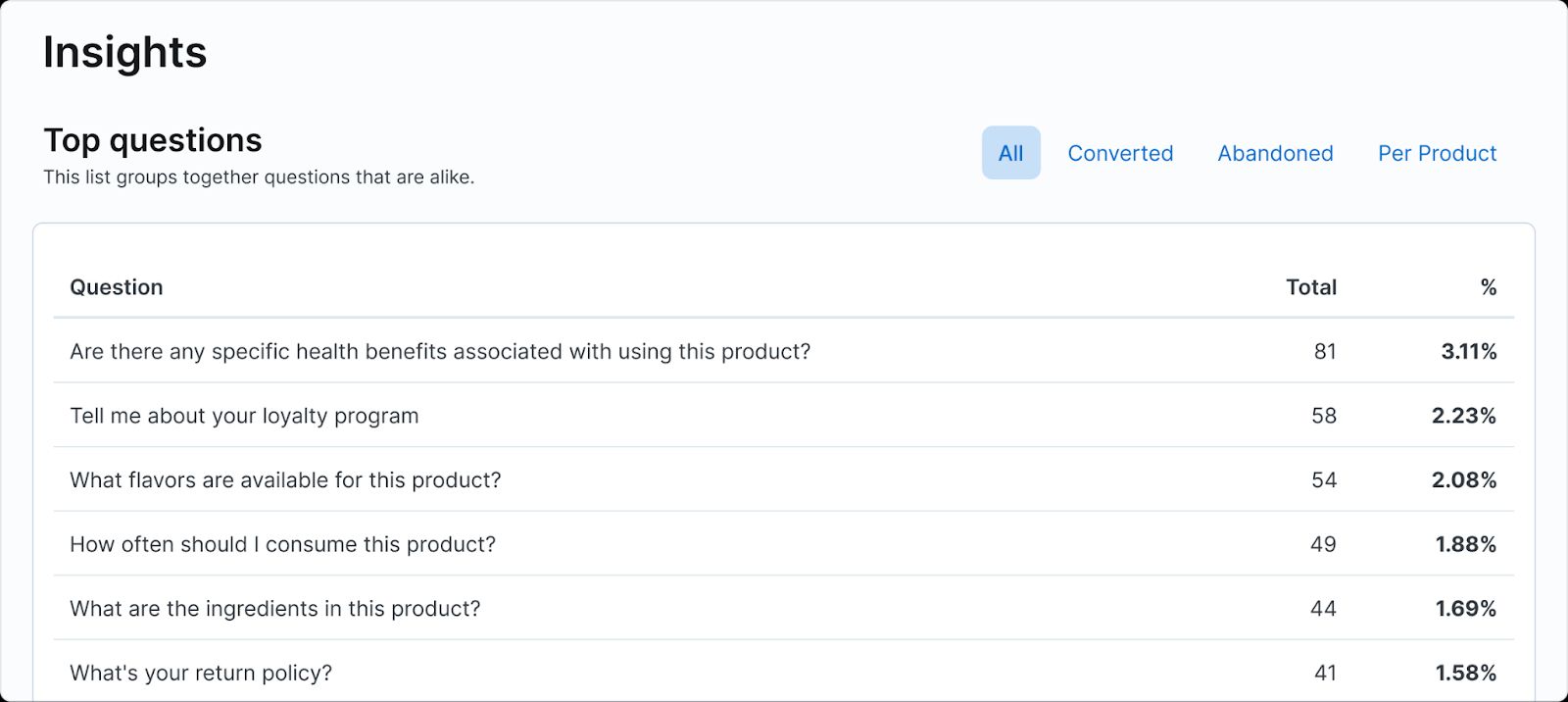Open the health benefits question row
Image resolution: width=1568 pixels, height=702 pixels.
tap(440, 351)
